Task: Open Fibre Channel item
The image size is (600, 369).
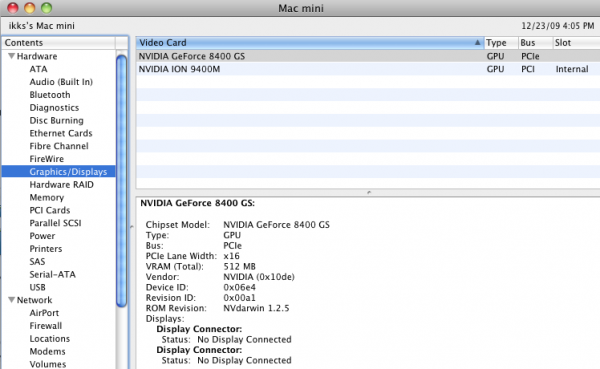Action: pos(59,146)
